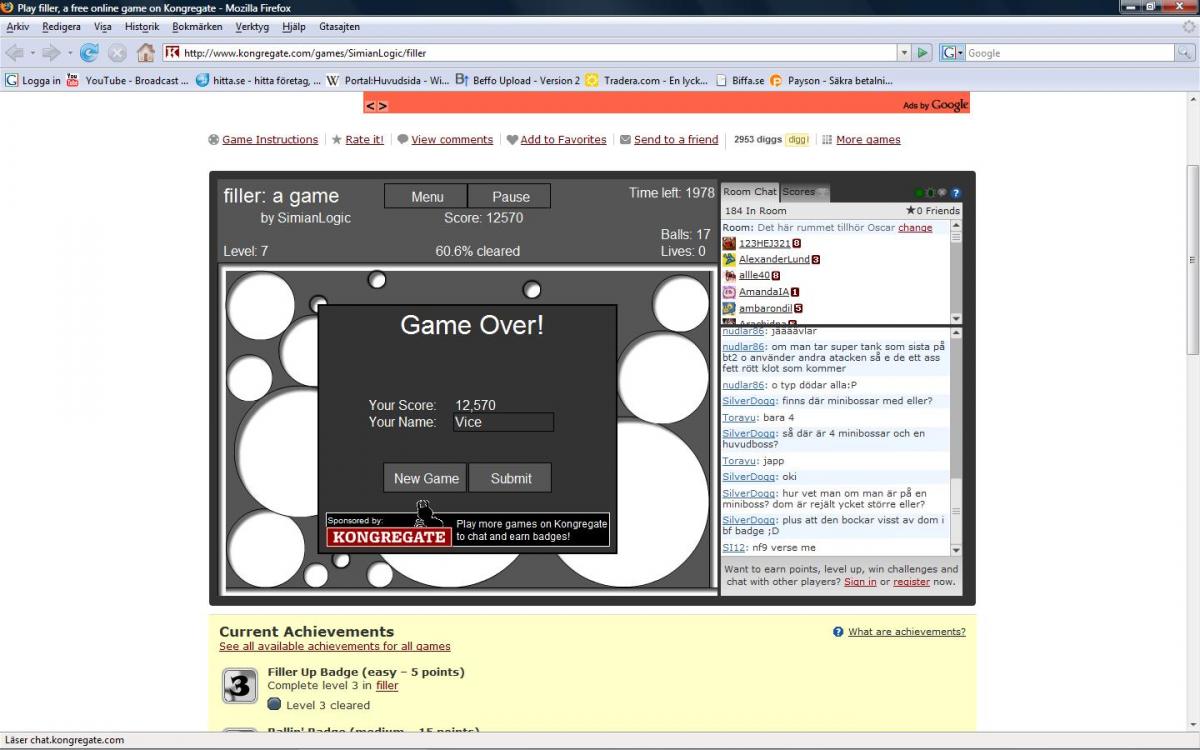1200x750 pixels.
Task: Submit the score
Action: click(510, 478)
